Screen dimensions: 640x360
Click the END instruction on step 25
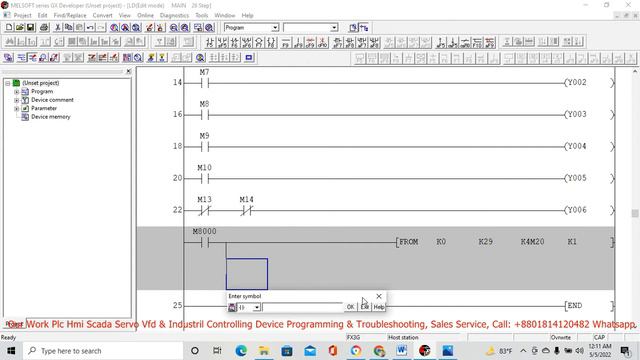pyautogui.click(x=574, y=305)
